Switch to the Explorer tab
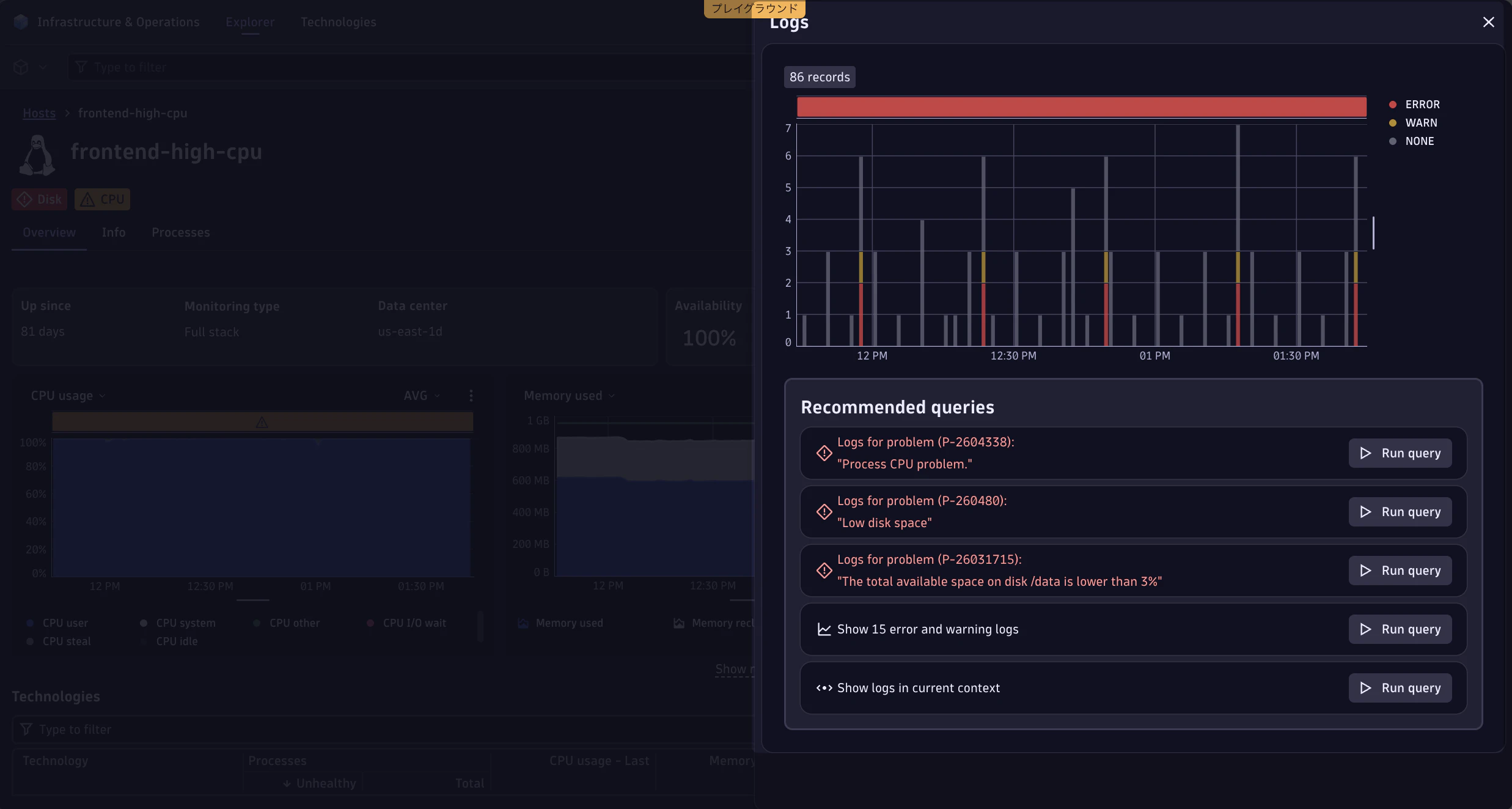1512x809 pixels. [x=250, y=22]
